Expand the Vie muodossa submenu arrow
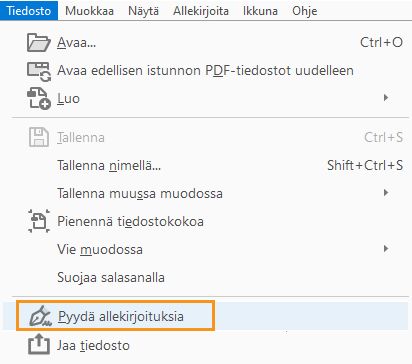This screenshot has height=364, width=412. 386,248
